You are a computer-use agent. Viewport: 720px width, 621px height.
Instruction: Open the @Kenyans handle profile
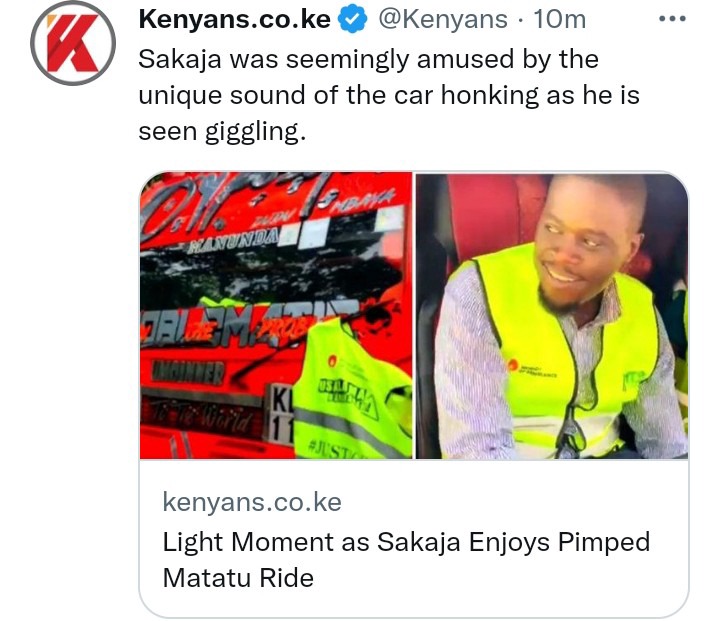(443, 19)
